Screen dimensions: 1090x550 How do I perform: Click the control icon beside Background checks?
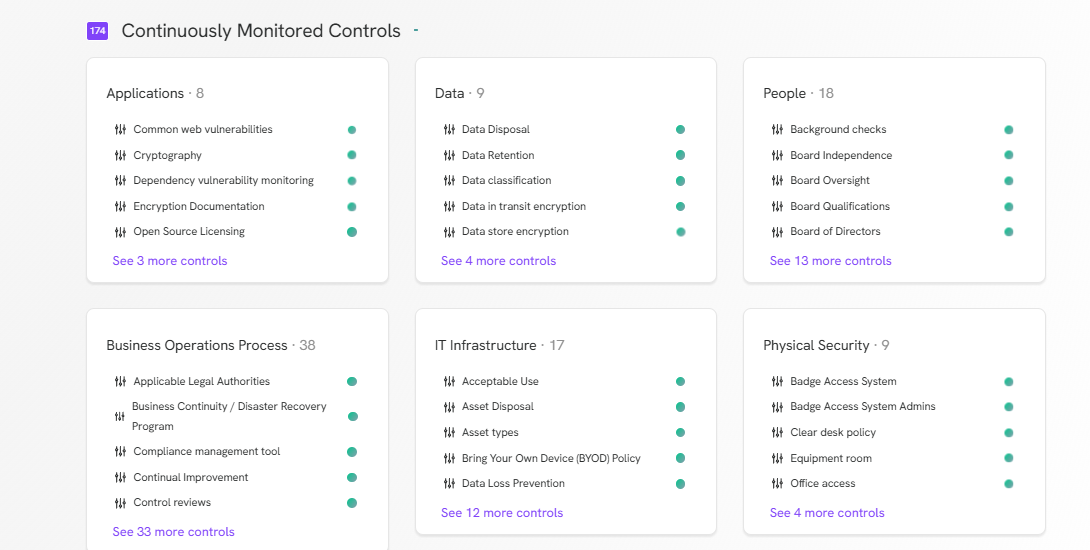pyautogui.click(x=777, y=129)
